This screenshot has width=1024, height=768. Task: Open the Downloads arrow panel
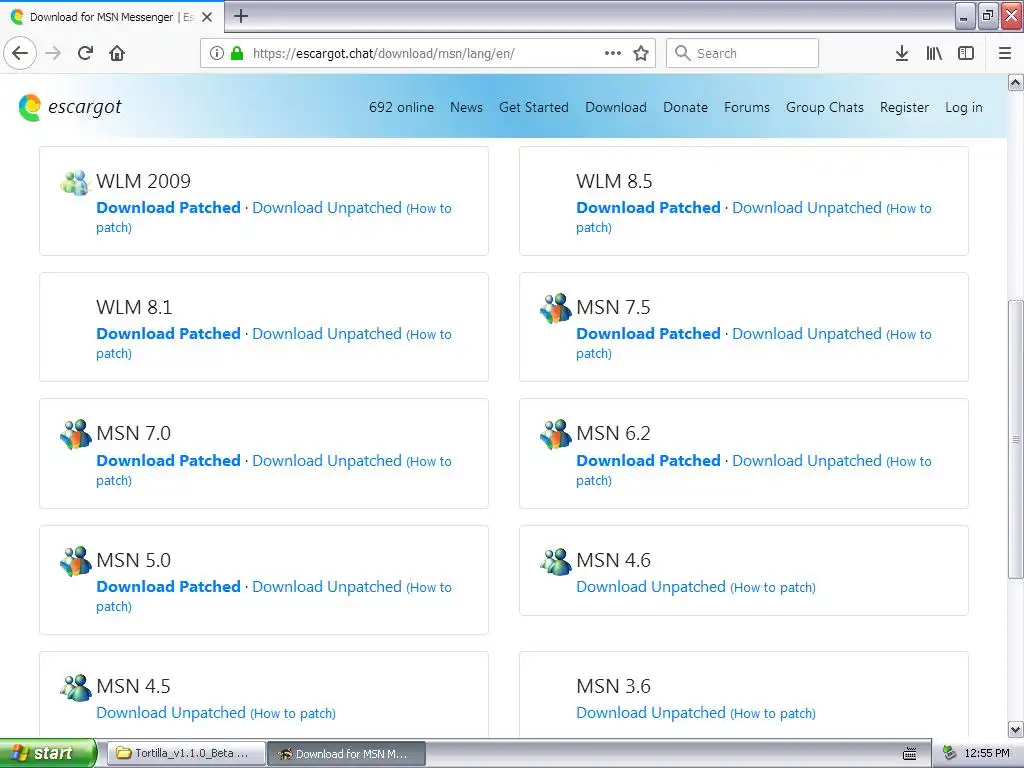pos(902,53)
